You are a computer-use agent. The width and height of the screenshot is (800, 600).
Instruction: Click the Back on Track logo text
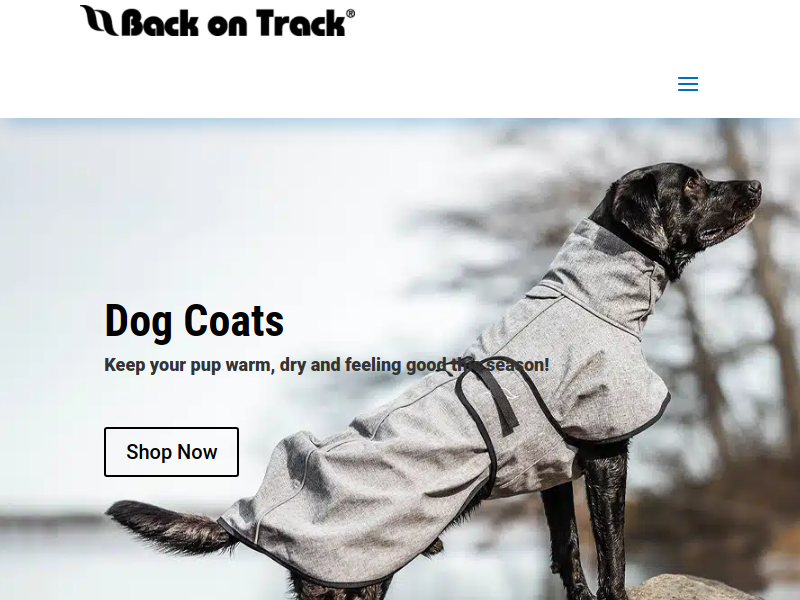tap(234, 23)
